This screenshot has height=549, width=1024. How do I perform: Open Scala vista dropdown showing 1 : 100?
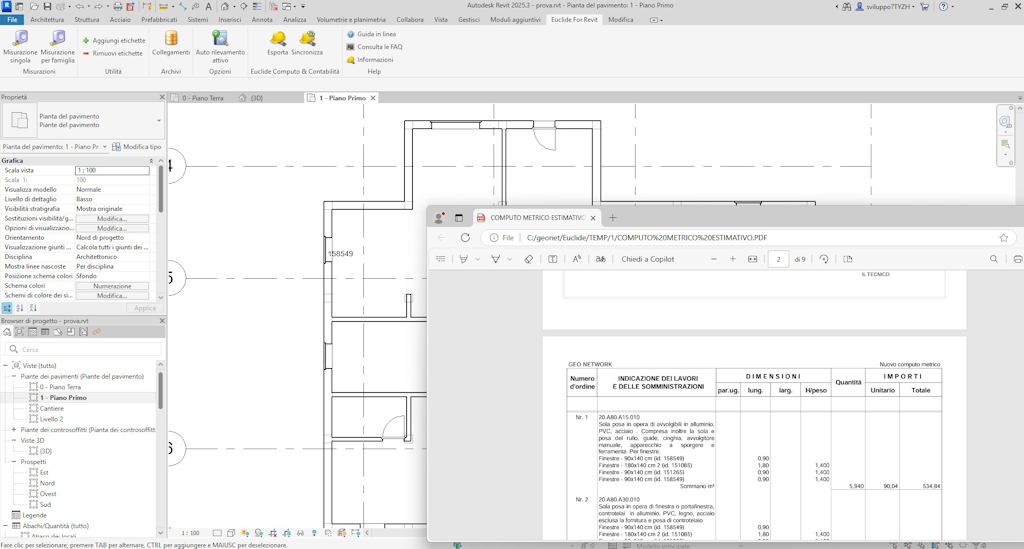112,171
